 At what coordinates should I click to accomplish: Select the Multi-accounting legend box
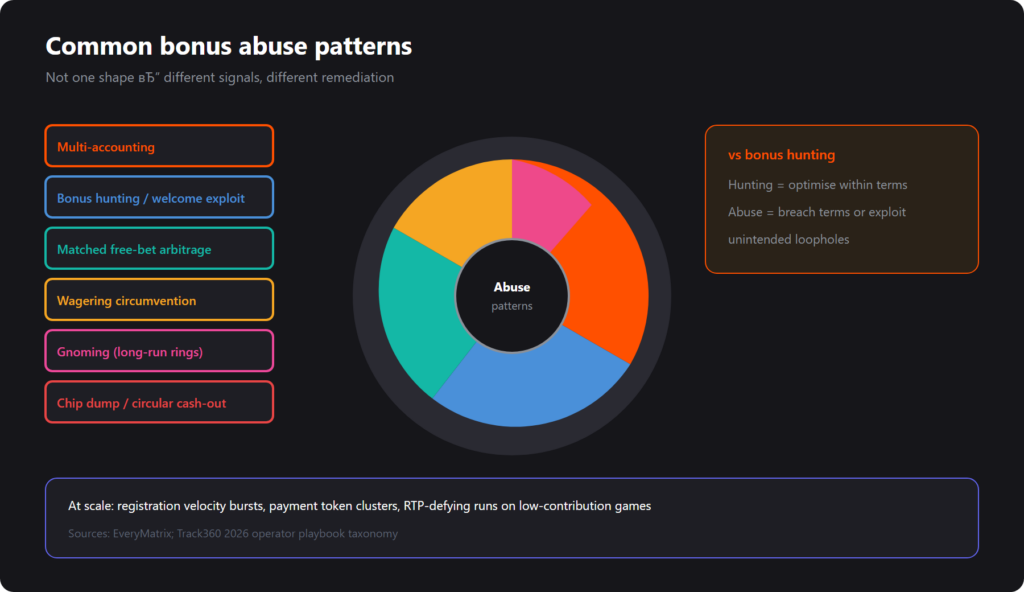click(159, 146)
